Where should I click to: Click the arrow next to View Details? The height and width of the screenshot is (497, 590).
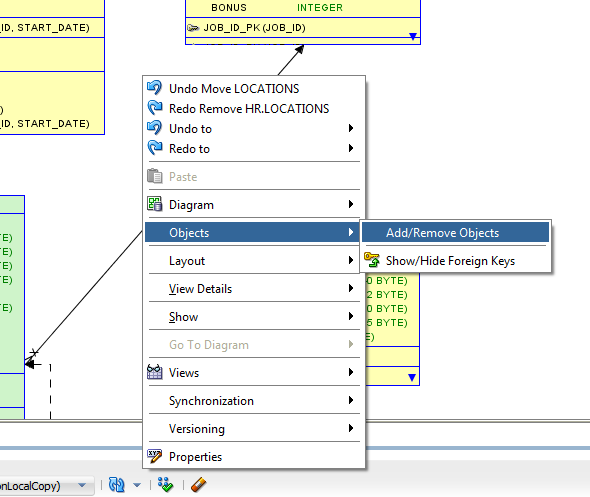[351, 288]
